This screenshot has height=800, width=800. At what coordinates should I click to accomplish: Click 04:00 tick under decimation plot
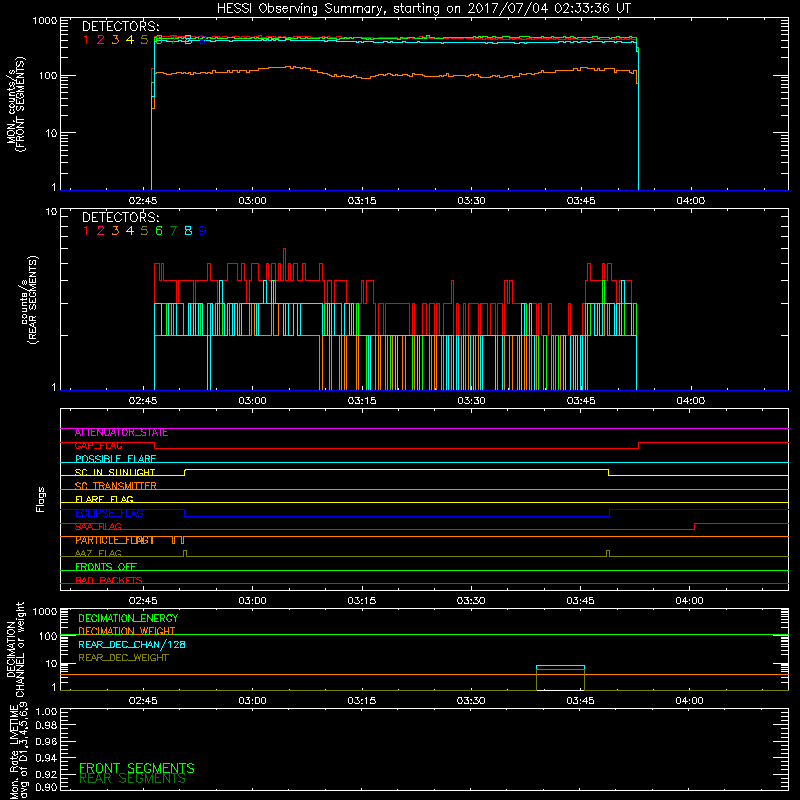[x=689, y=701]
